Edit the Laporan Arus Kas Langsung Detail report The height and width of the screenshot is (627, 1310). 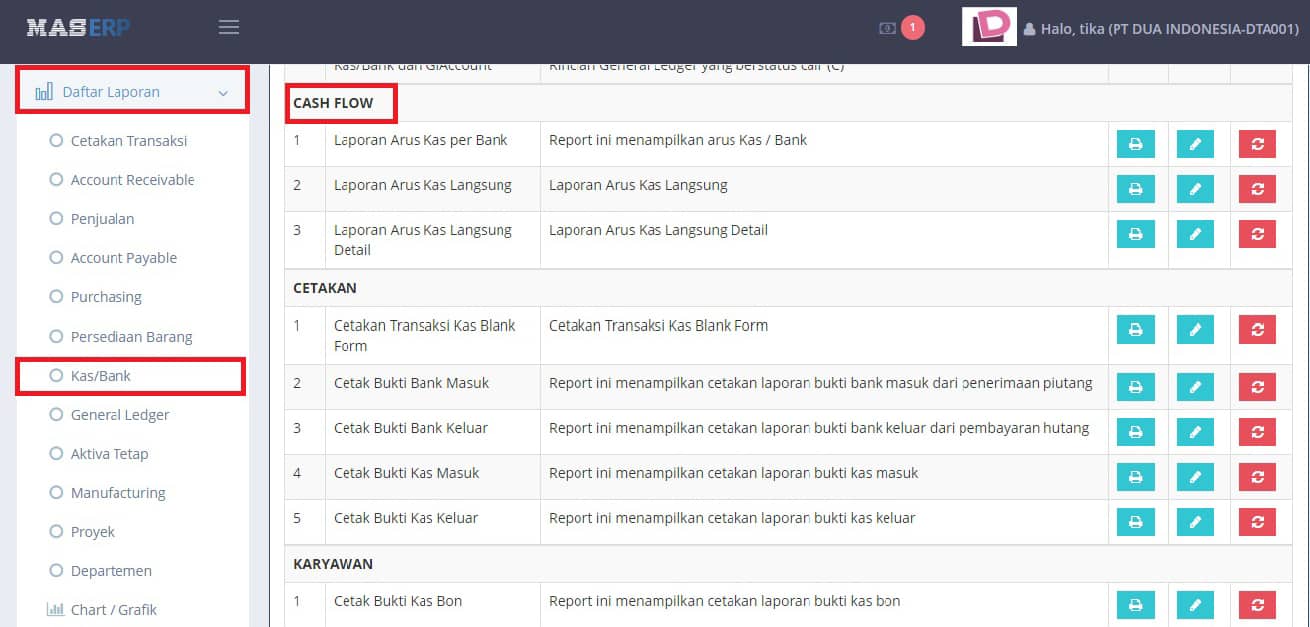(1196, 234)
